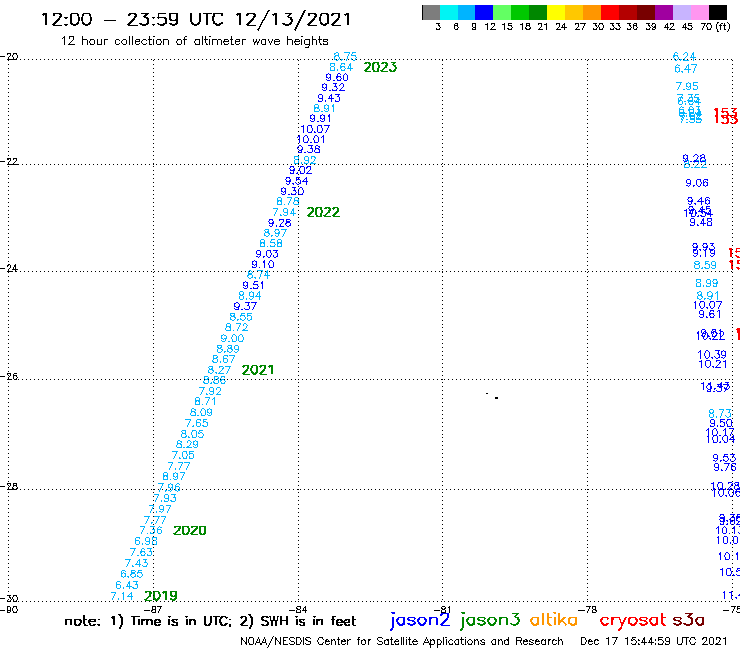The width and height of the screenshot is (740, 650).
Task: Select the black swatch in the legend
Action: click(717, 12)
